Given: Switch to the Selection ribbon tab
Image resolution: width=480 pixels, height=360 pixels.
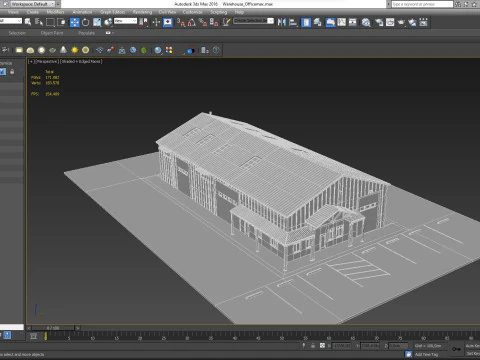Looking at the screenshot, I should pos(17,33).
